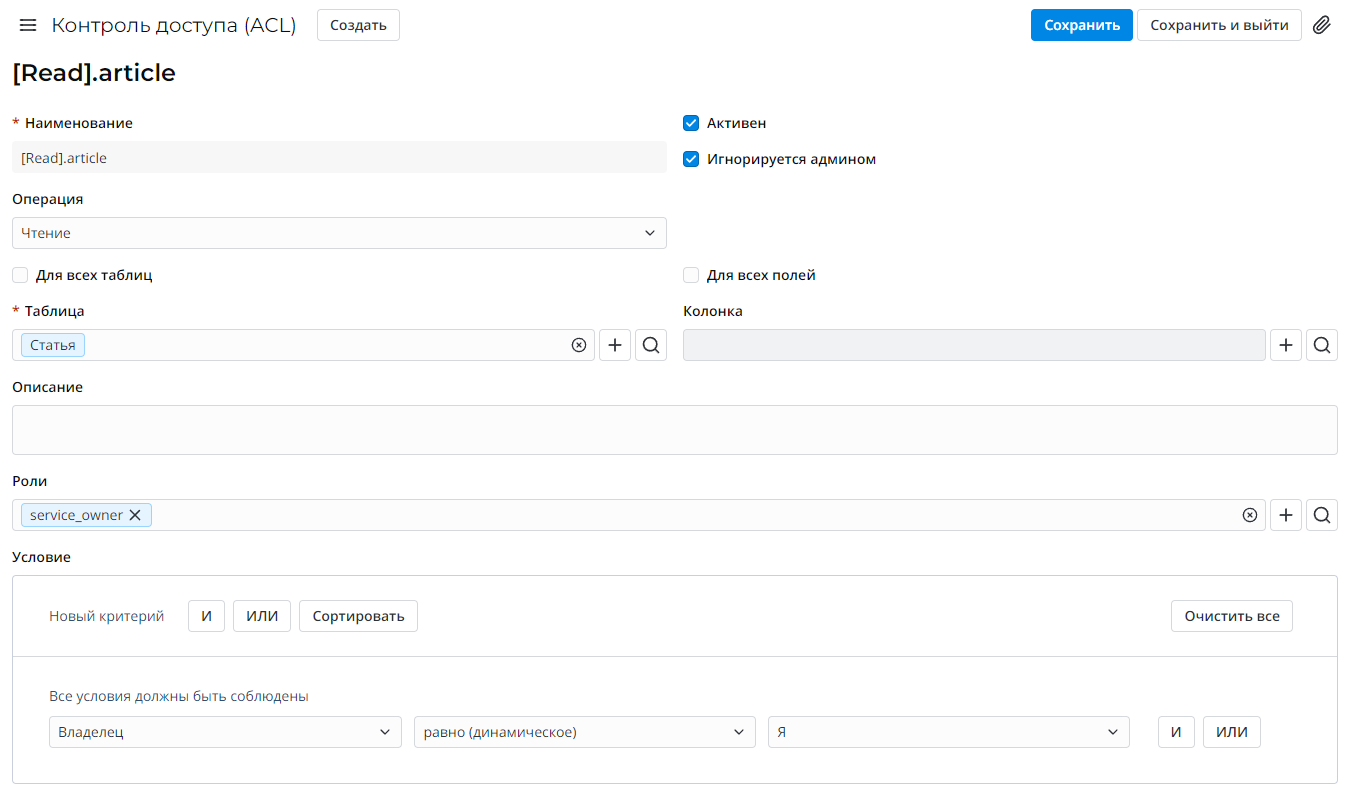Click ИЛИ button beside the Владелец condition
The height and width of the screenshot is (798, 1352).
tap(1232, 732)
